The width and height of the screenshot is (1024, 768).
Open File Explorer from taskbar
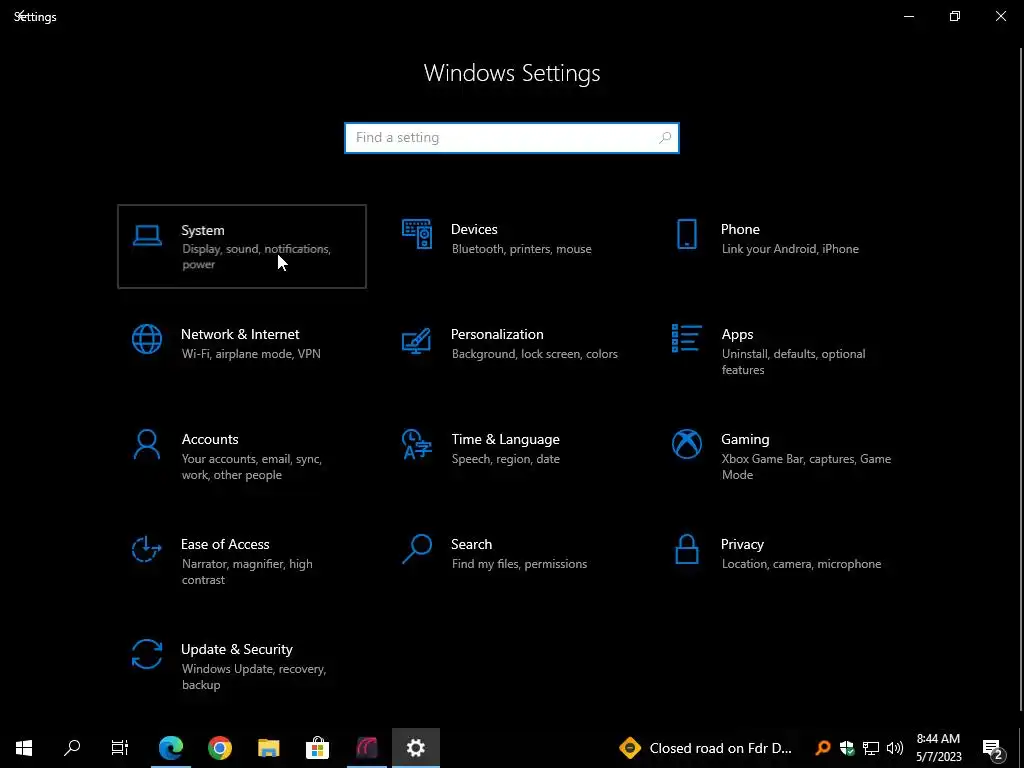[268, 748]
